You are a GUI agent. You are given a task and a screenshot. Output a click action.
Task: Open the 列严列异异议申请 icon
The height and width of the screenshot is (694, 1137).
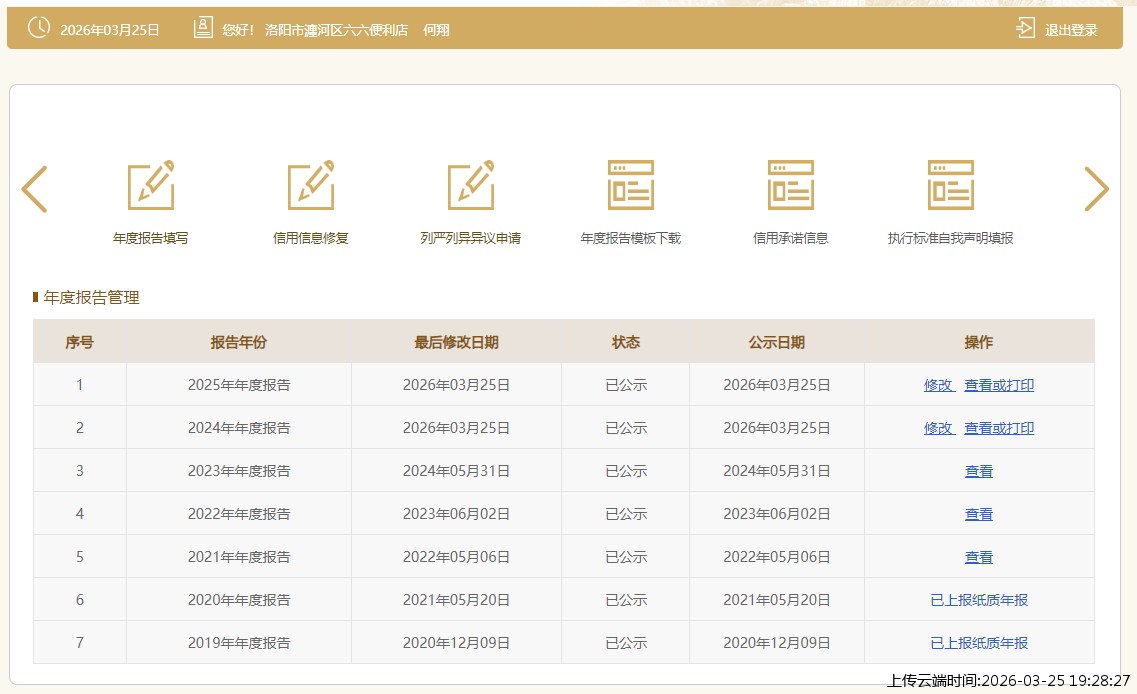click(471, 186)
